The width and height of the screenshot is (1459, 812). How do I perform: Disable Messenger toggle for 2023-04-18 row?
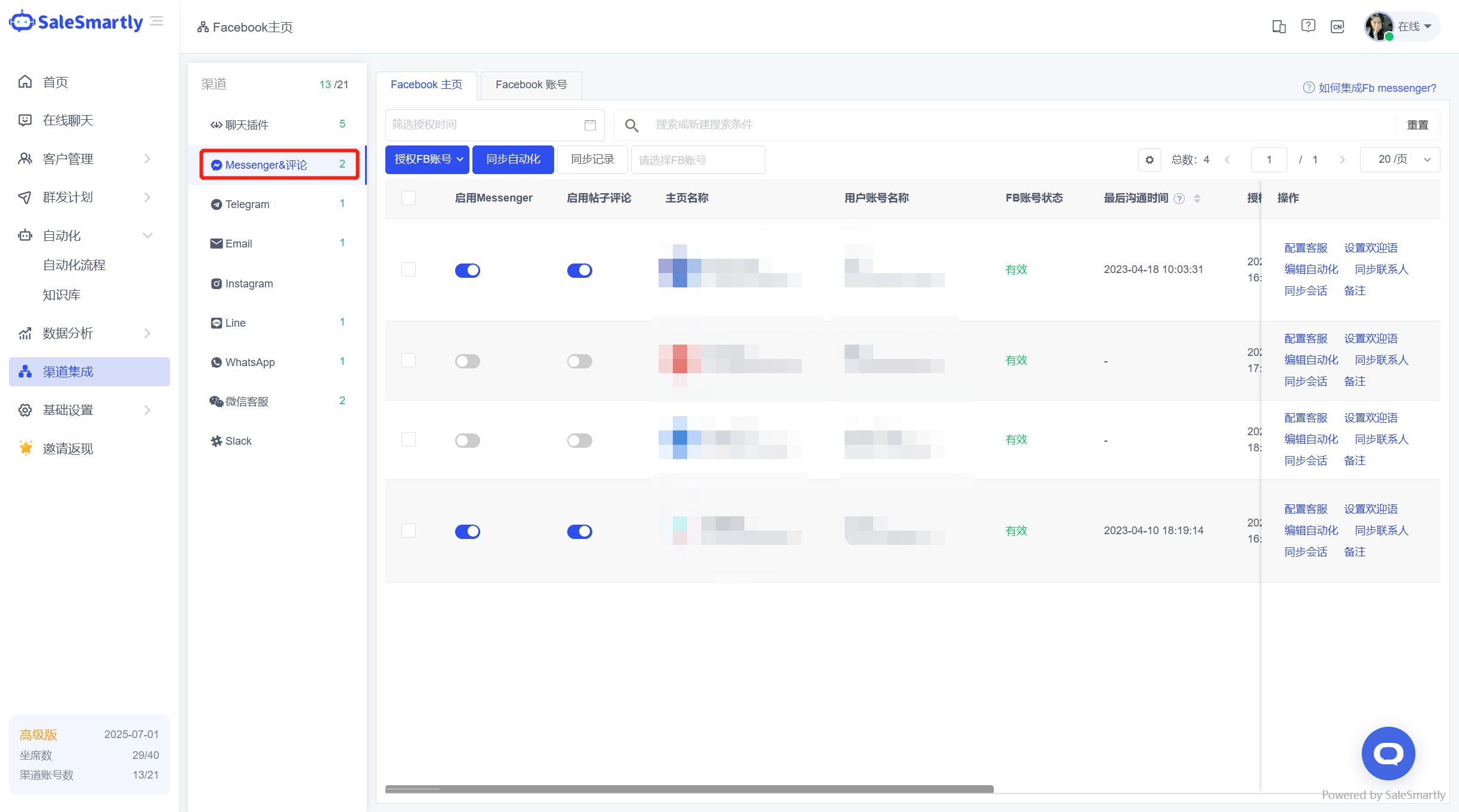click(x=468, y=271)
